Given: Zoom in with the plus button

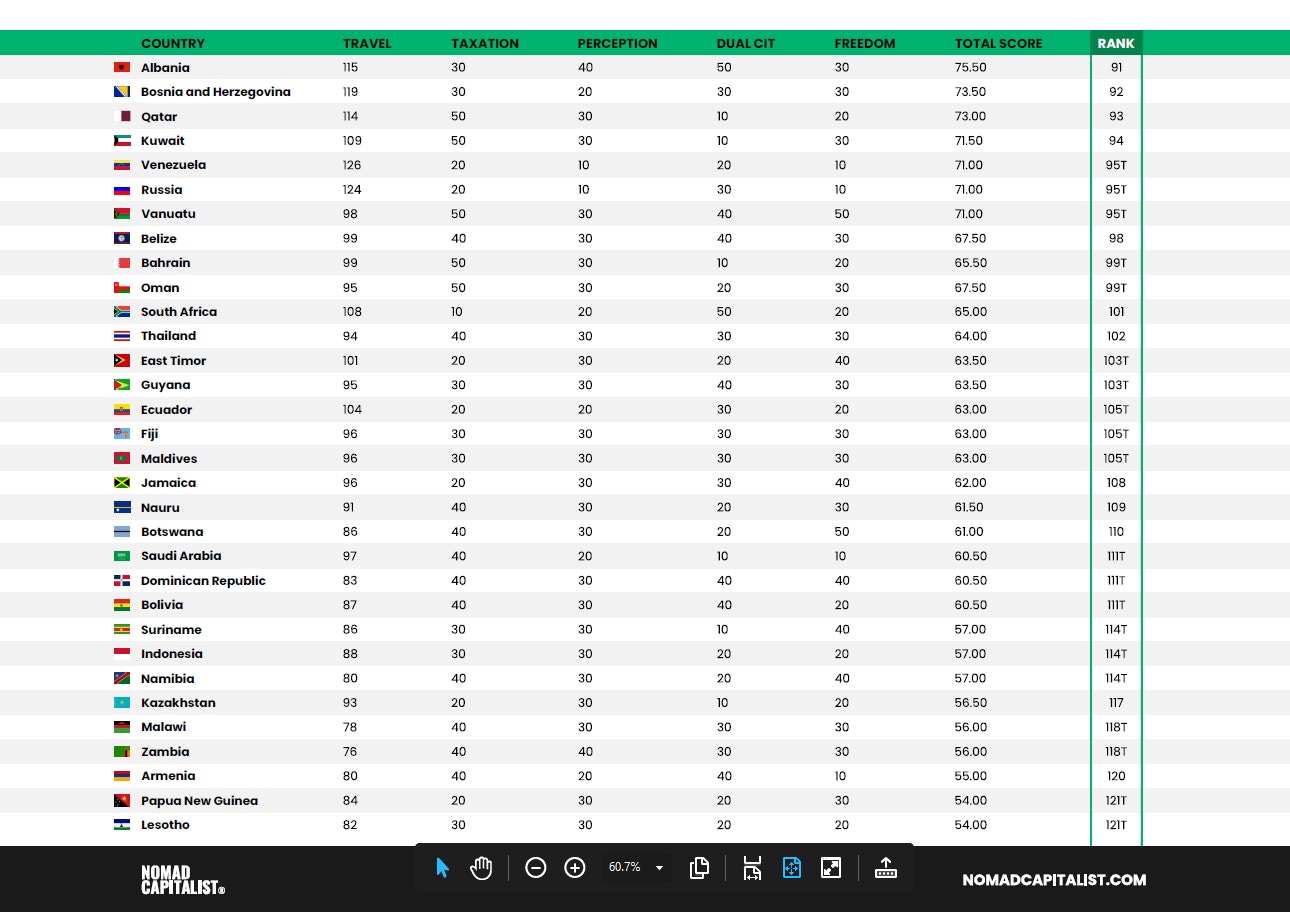Looking at the screenshot, I should [575, 868].
